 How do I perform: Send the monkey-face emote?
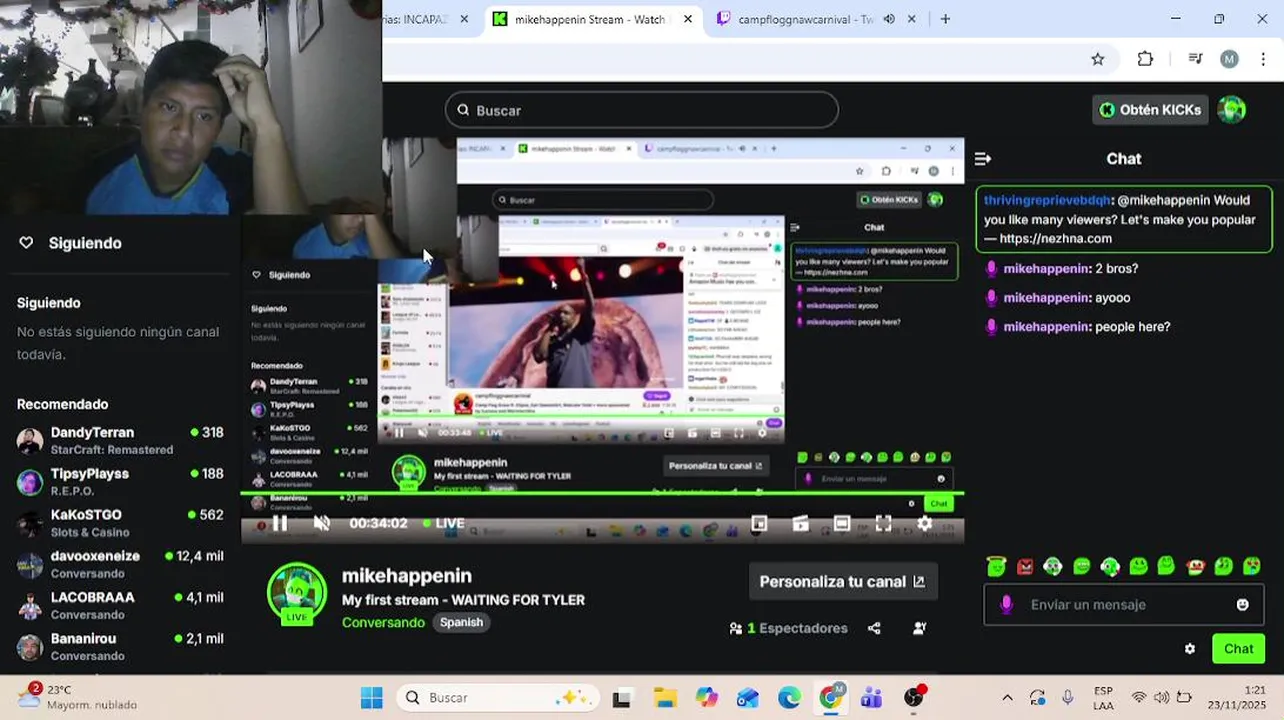(x=1195, y=567)
